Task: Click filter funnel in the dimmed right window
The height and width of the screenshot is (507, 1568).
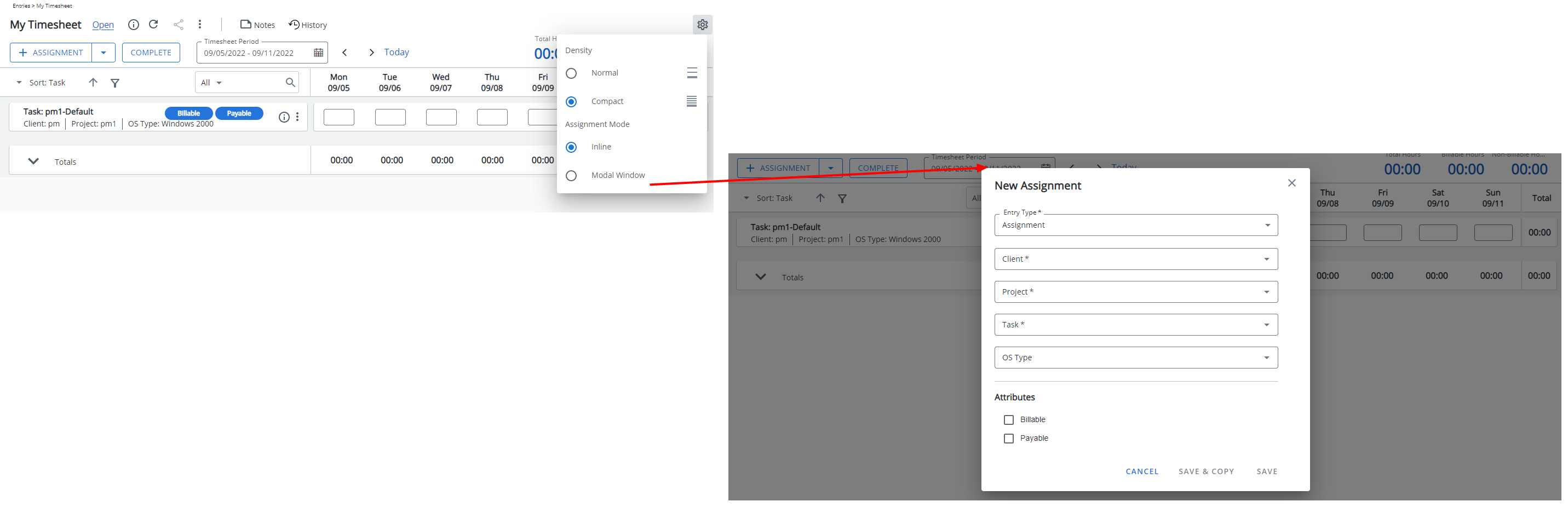Action: [x=842, y=198]
